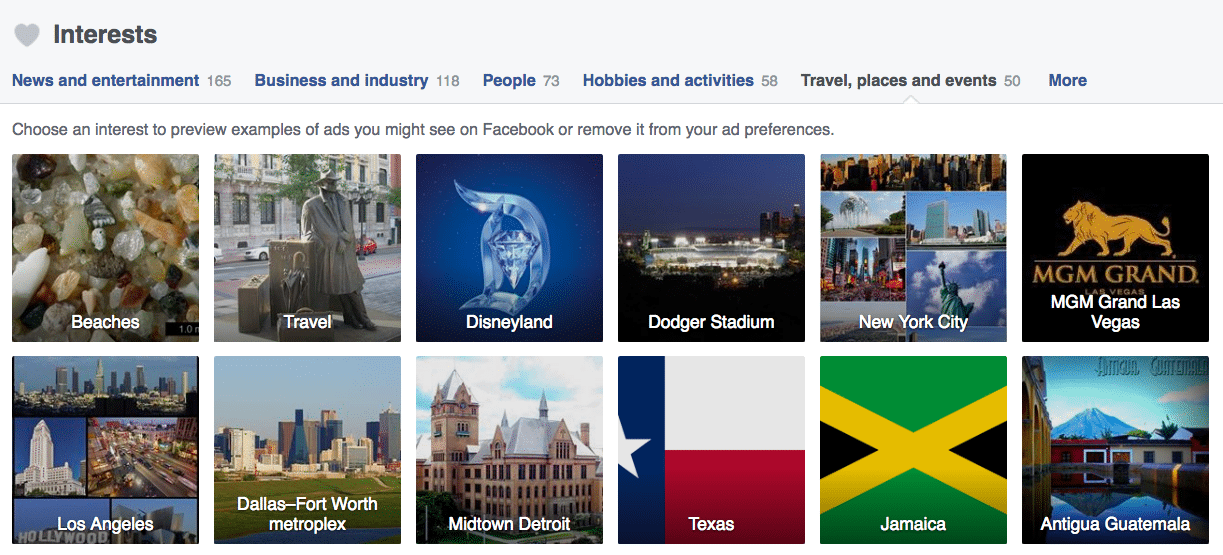Expand the More interests dropdown
Screen dimensions: 1223x555
(x=1067, y=81)
